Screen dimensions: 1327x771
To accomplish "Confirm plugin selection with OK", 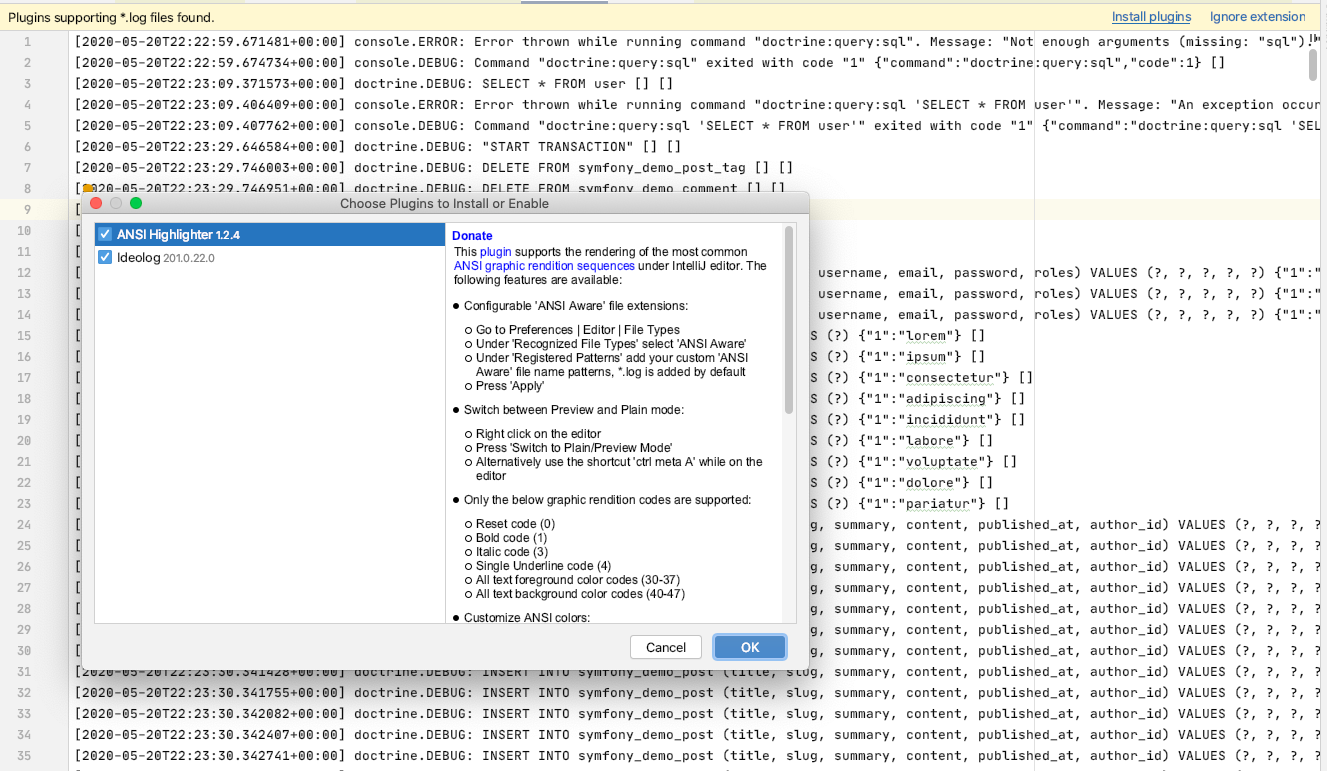I will (x=750, y=647).
